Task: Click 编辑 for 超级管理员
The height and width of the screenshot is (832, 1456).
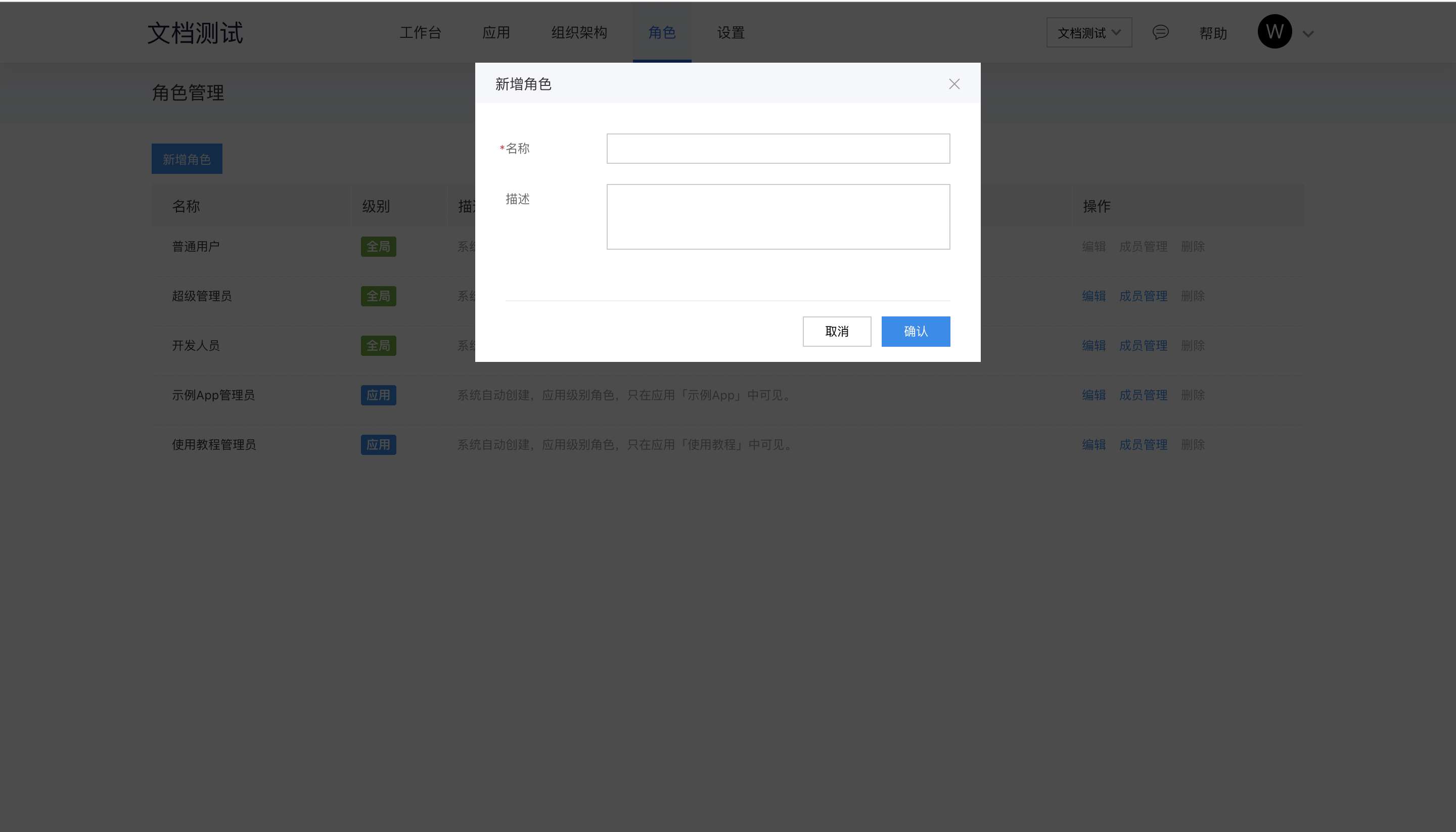Action: tap(1094, 296)
